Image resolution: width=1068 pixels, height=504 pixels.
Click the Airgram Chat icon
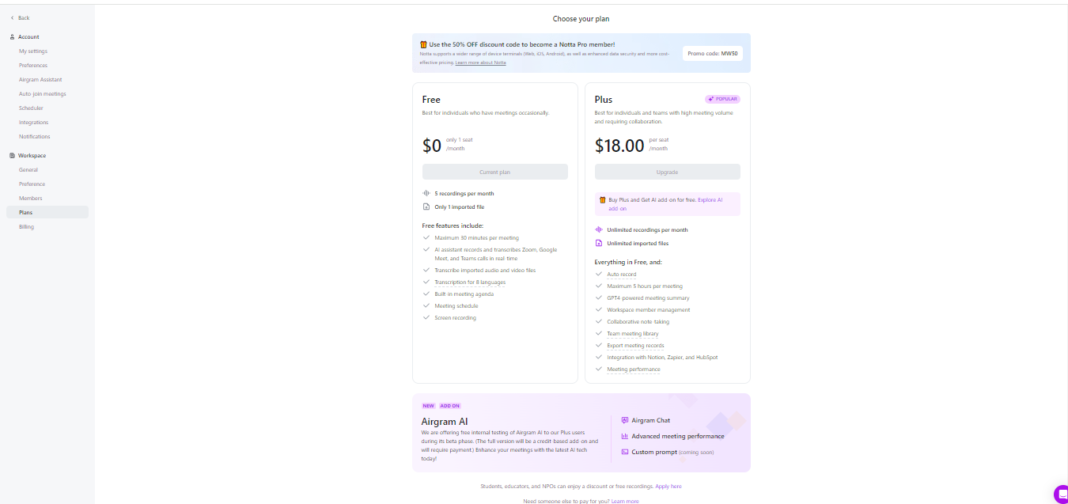click(x=625, y=420)
